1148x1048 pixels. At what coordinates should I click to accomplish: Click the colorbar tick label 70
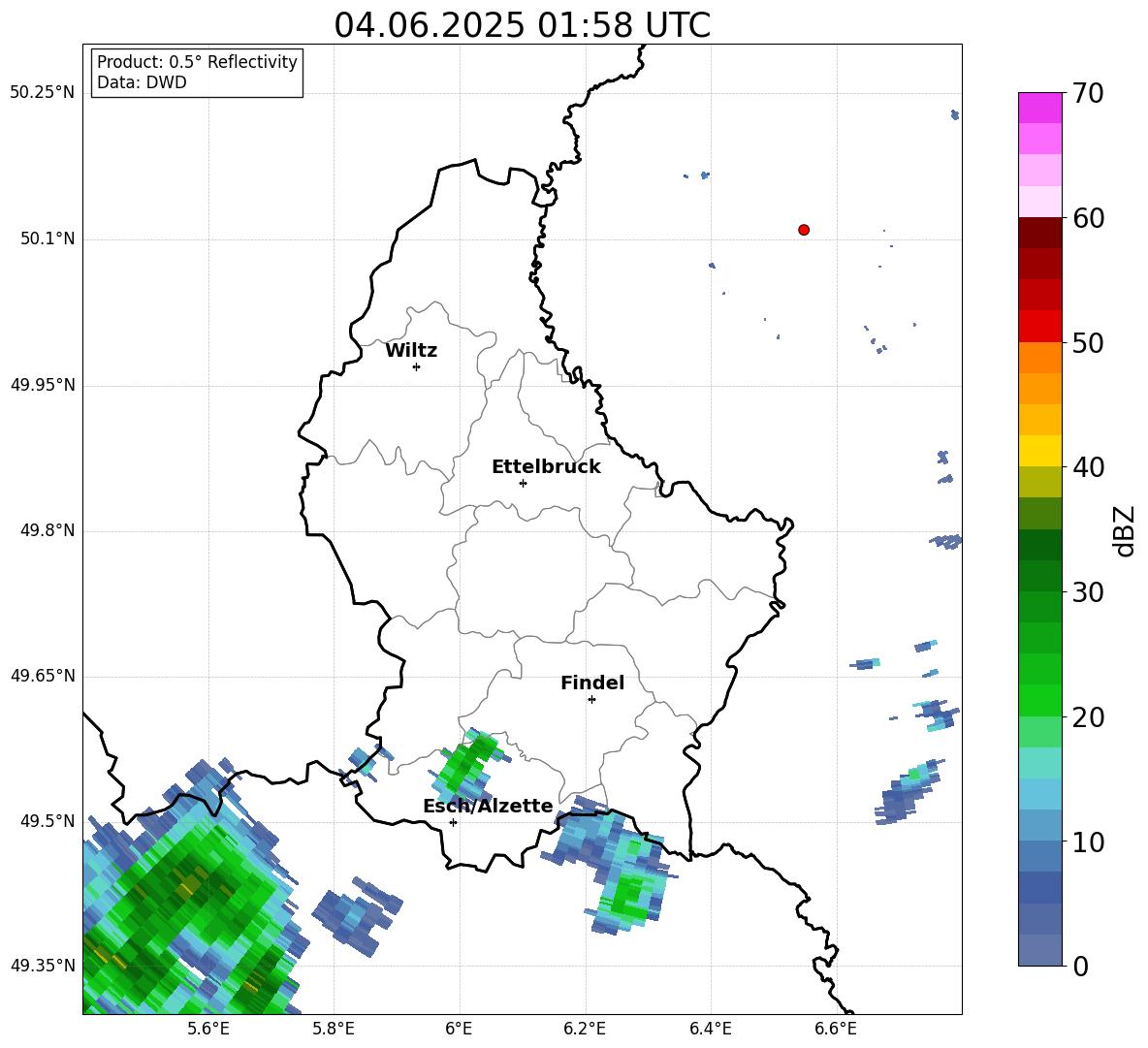click(x=1088, y=93)
